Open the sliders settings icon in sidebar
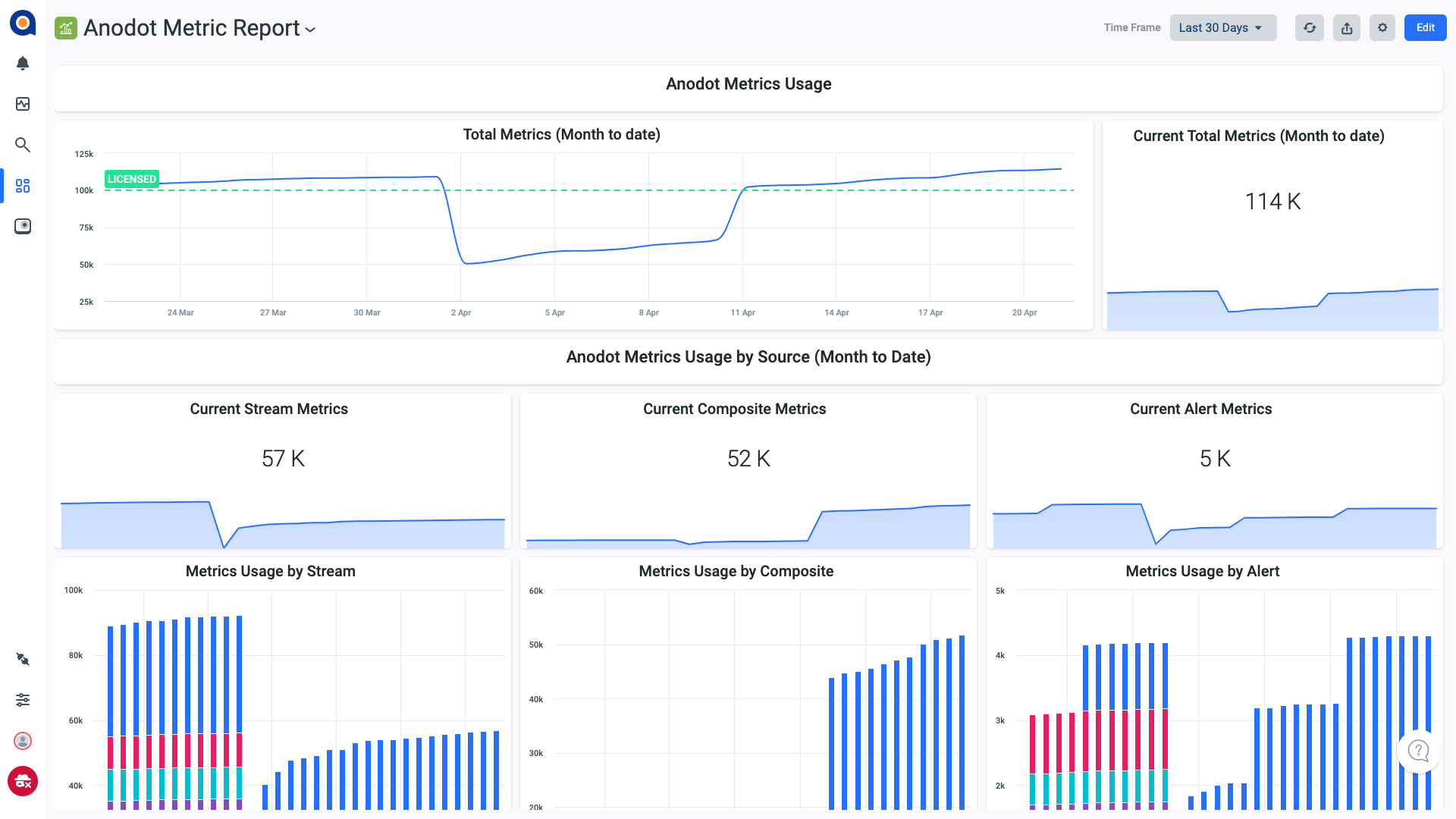 (x=23, y=700)
